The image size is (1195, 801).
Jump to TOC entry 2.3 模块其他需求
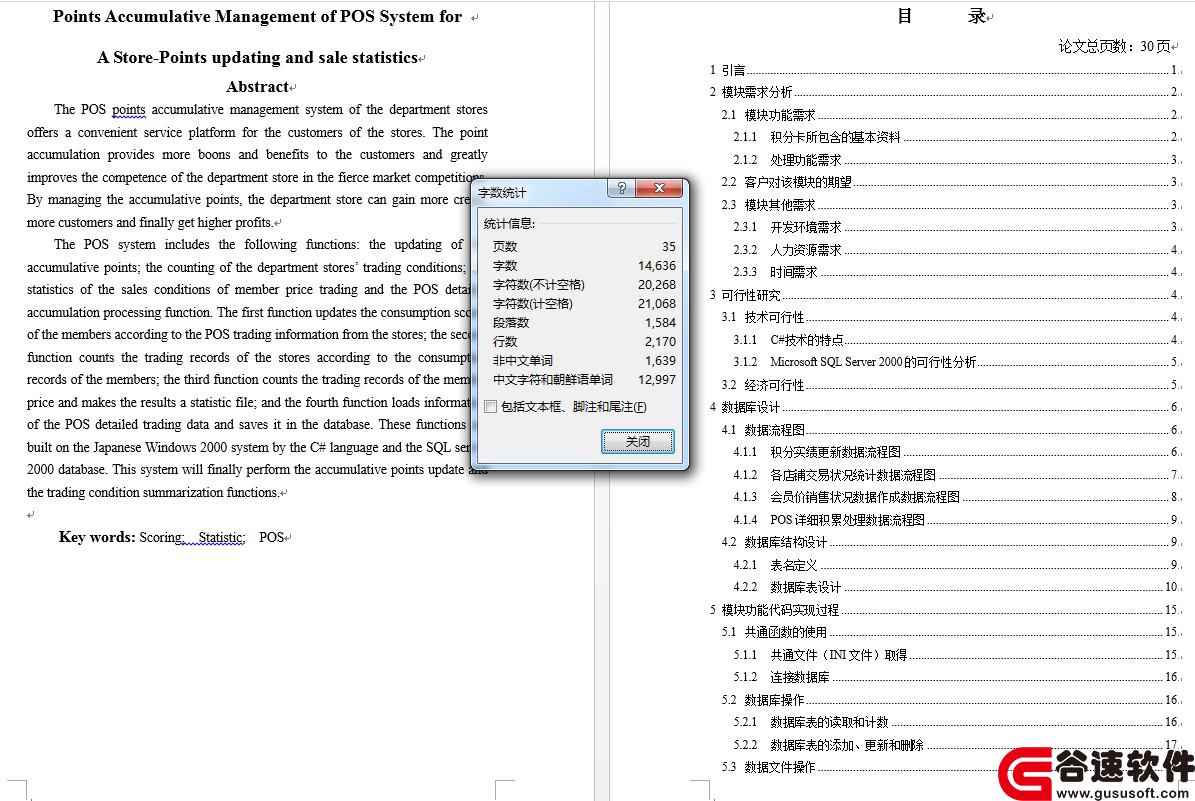pos(950,205)
